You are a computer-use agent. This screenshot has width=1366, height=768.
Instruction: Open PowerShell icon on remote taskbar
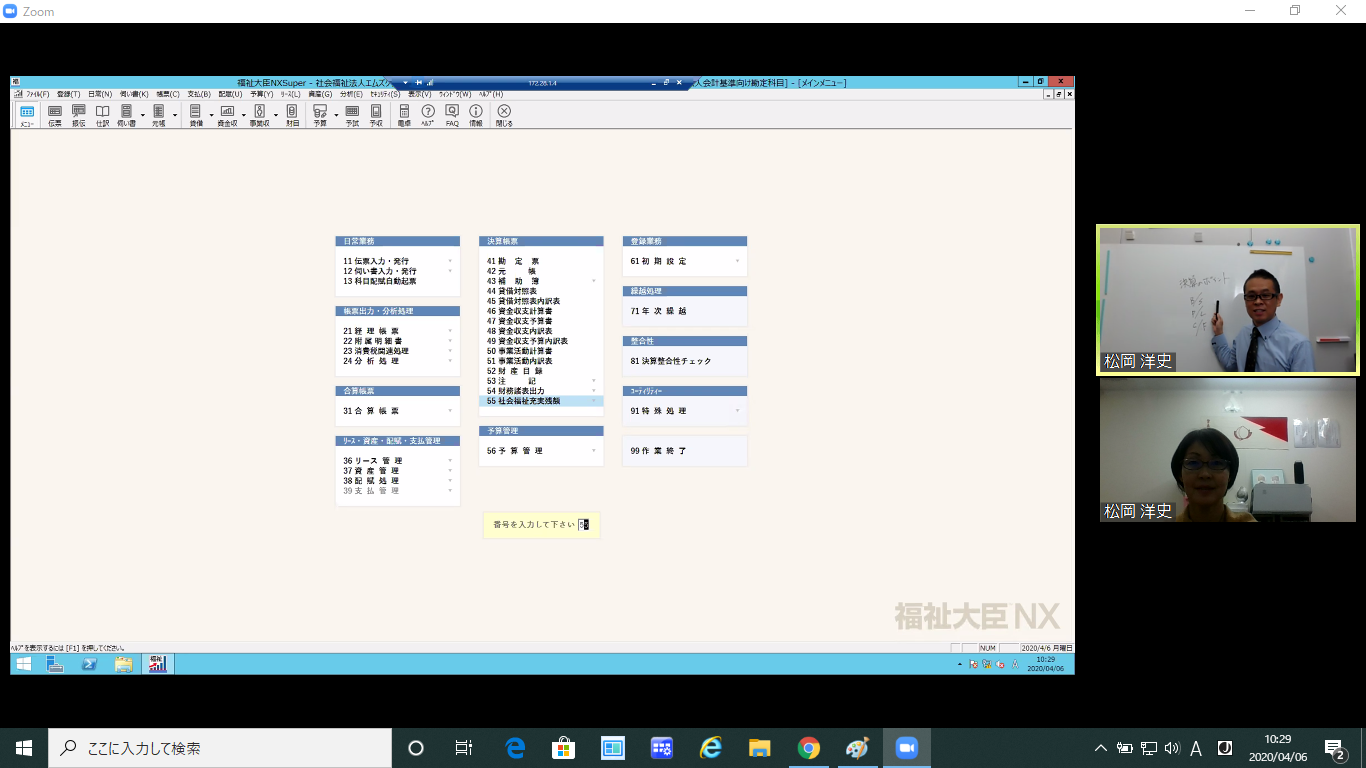click(89, 664)
